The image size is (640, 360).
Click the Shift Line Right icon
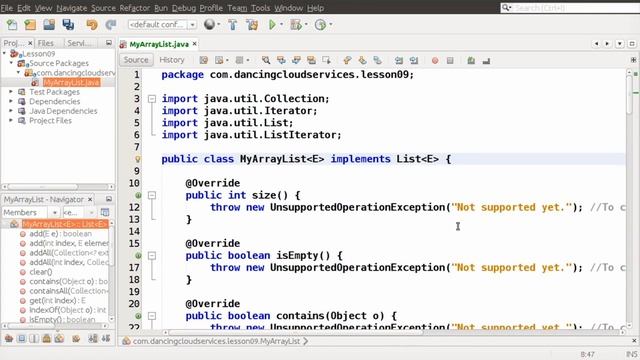click(414, 60)
